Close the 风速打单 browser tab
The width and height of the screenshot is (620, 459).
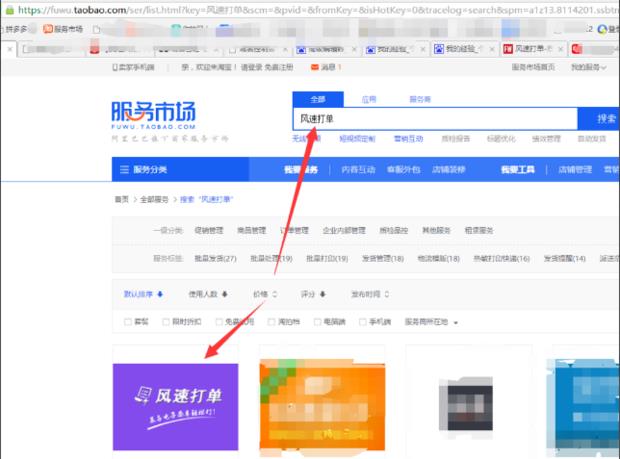click(x=561, y=49)
